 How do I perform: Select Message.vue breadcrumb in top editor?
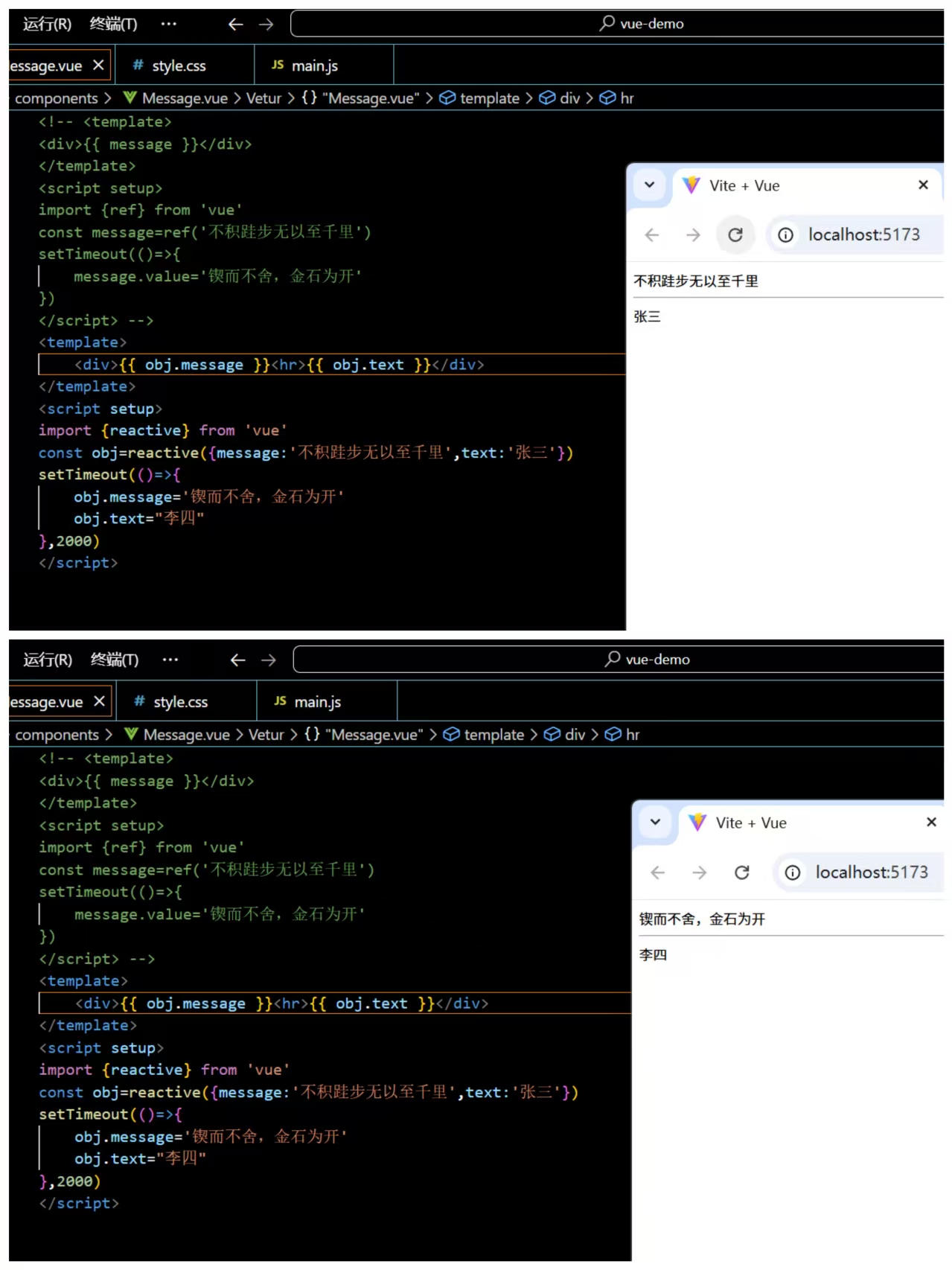point(176,98)
